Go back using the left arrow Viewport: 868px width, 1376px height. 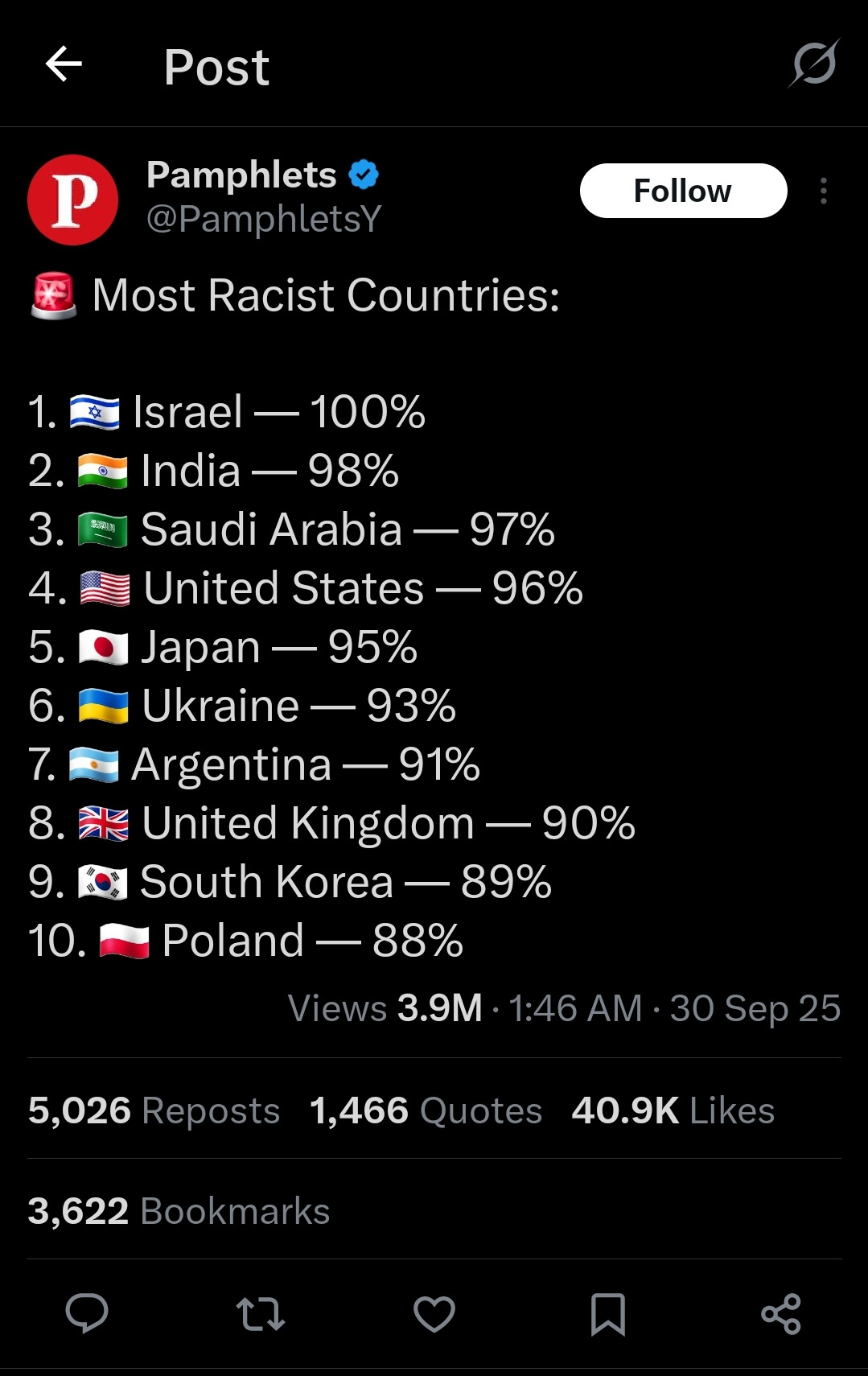coord(64,64)
